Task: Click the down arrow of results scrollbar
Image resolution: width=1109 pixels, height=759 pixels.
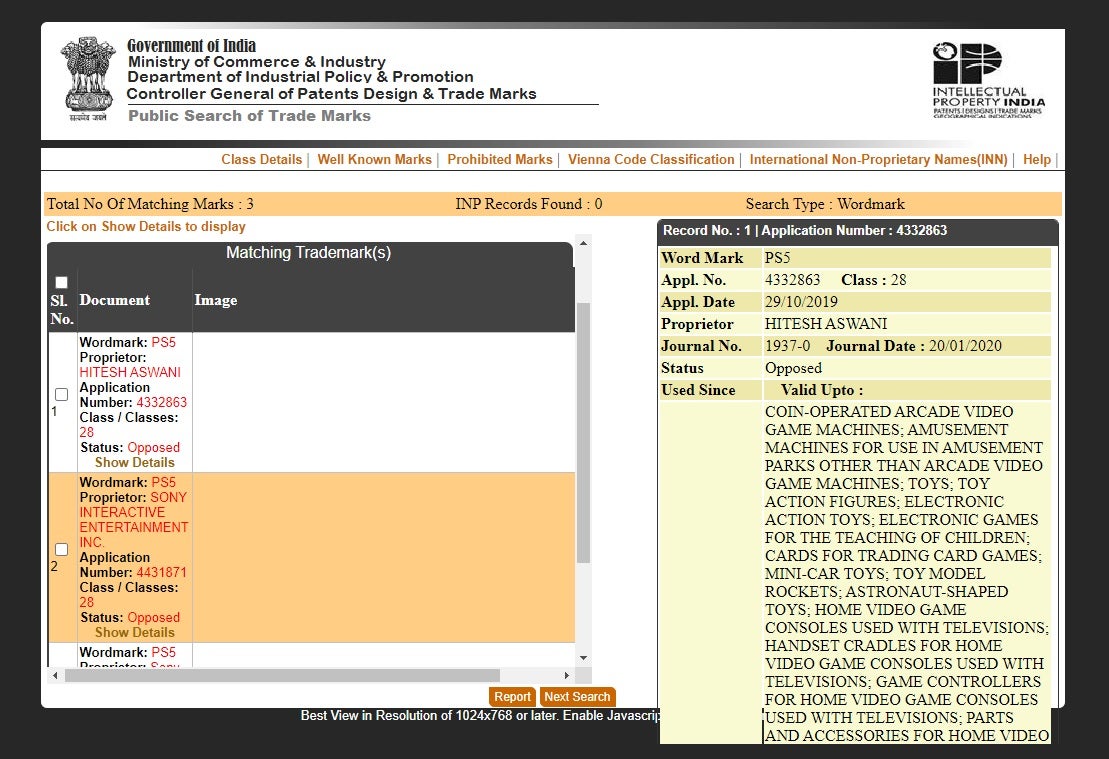Action: tap(583, 658)
